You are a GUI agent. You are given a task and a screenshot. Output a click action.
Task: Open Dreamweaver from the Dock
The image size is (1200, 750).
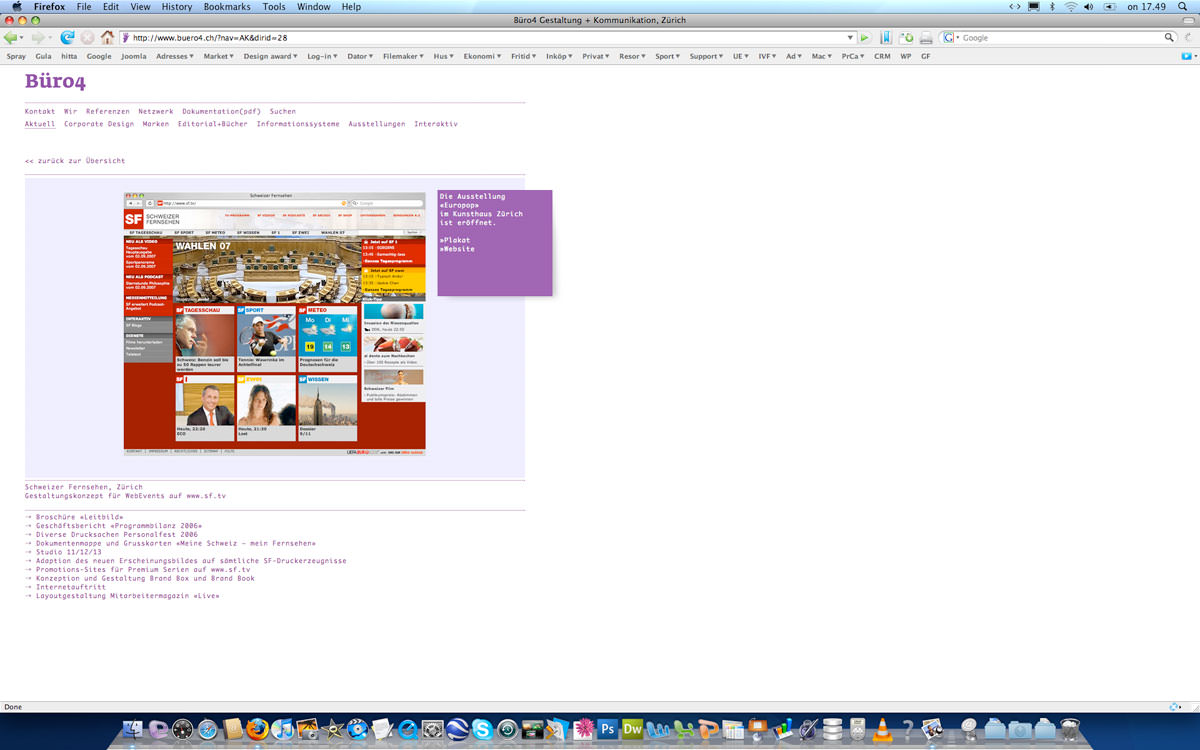tap(633, 728)
